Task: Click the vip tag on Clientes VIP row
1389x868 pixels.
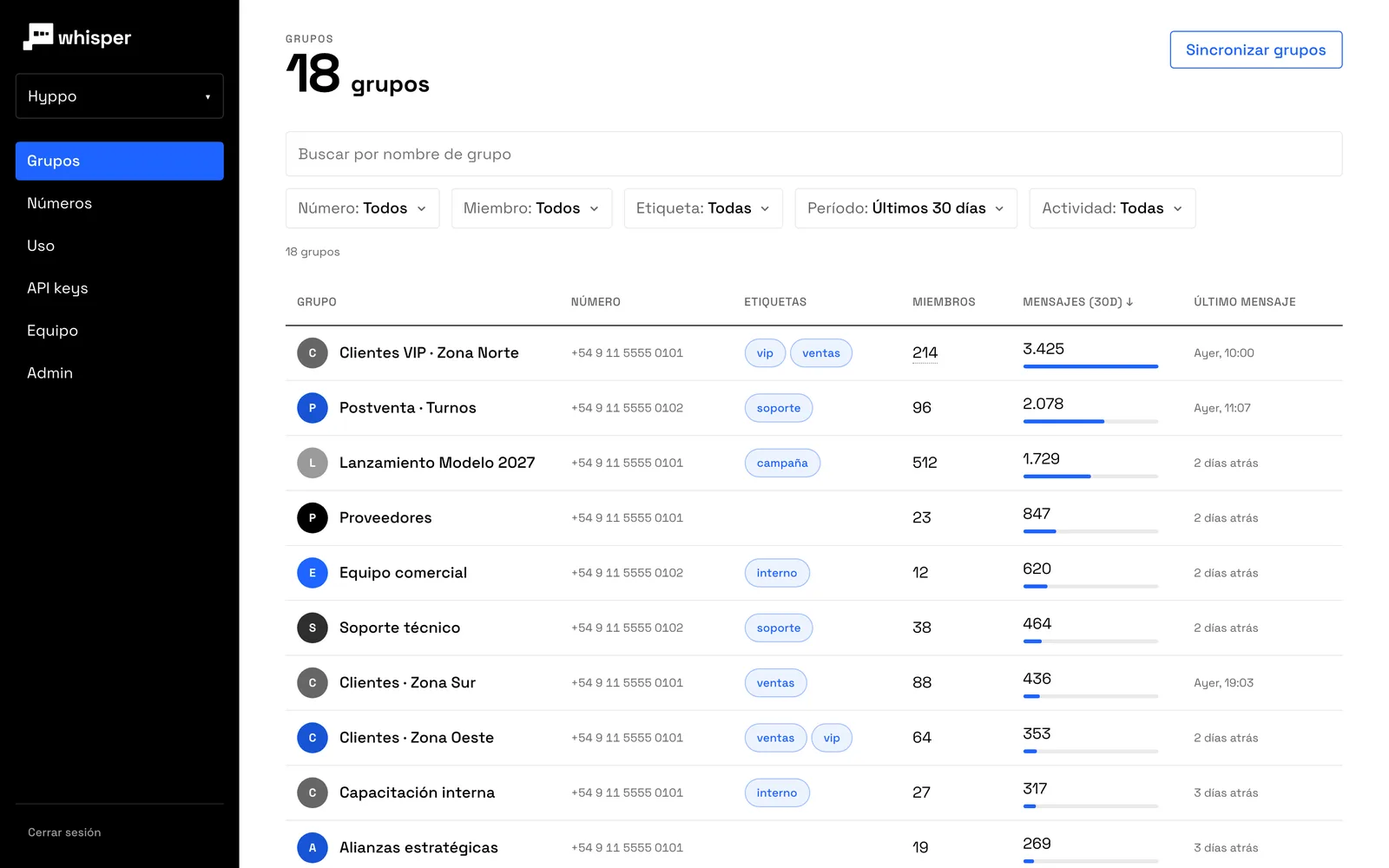Action: [x=765, y=353]
